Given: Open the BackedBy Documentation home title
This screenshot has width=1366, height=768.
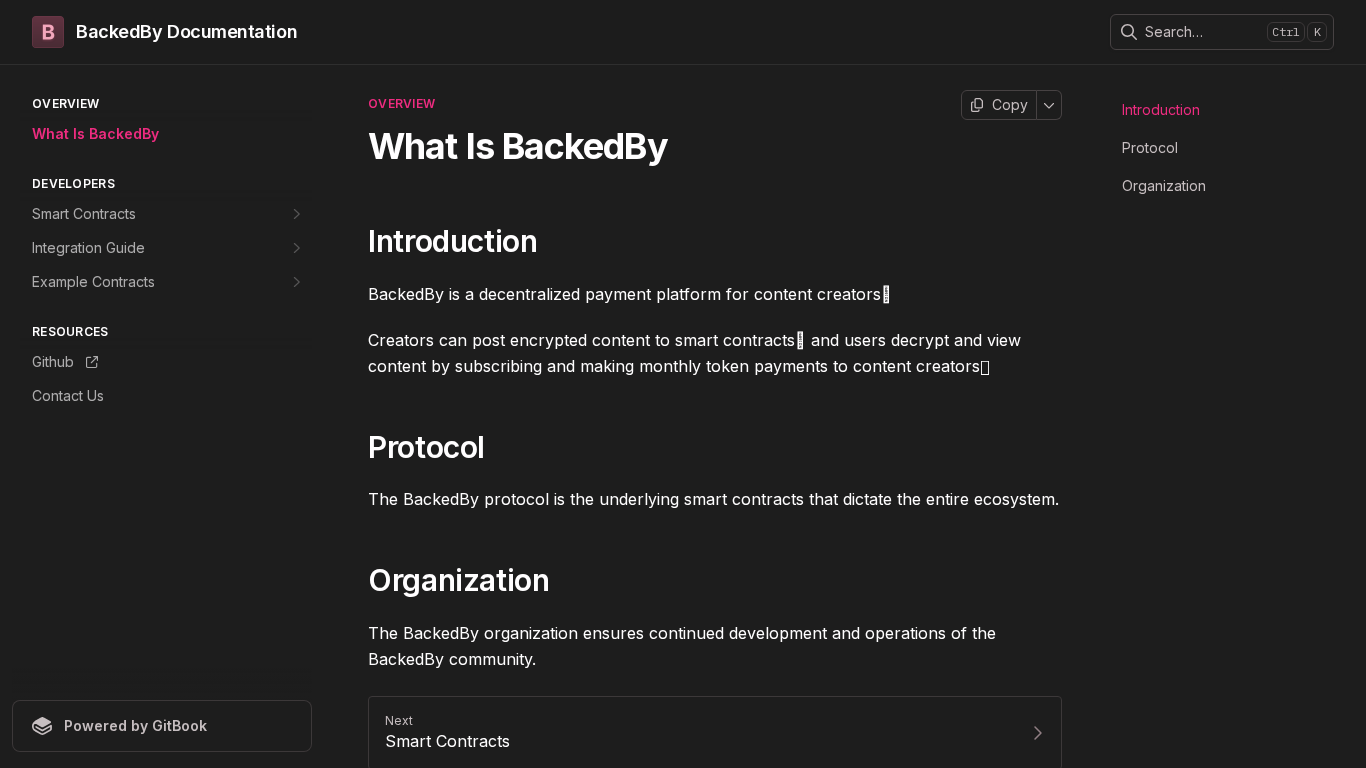Looking at the screenshot, I should pos(186,32).
